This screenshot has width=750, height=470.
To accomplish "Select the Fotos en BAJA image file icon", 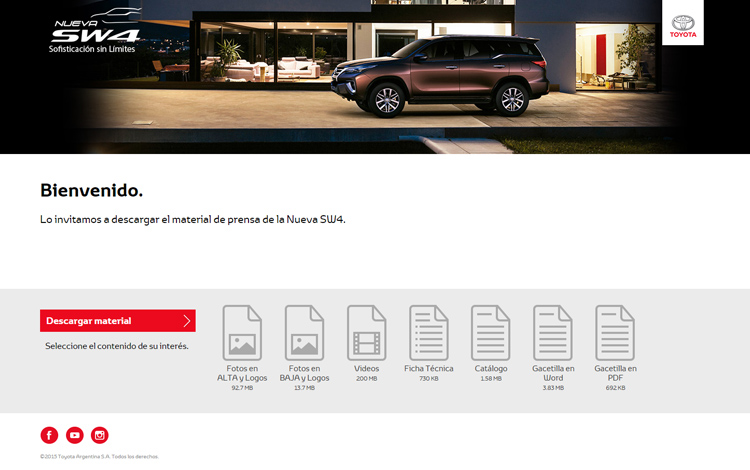I will click(304, 332).
